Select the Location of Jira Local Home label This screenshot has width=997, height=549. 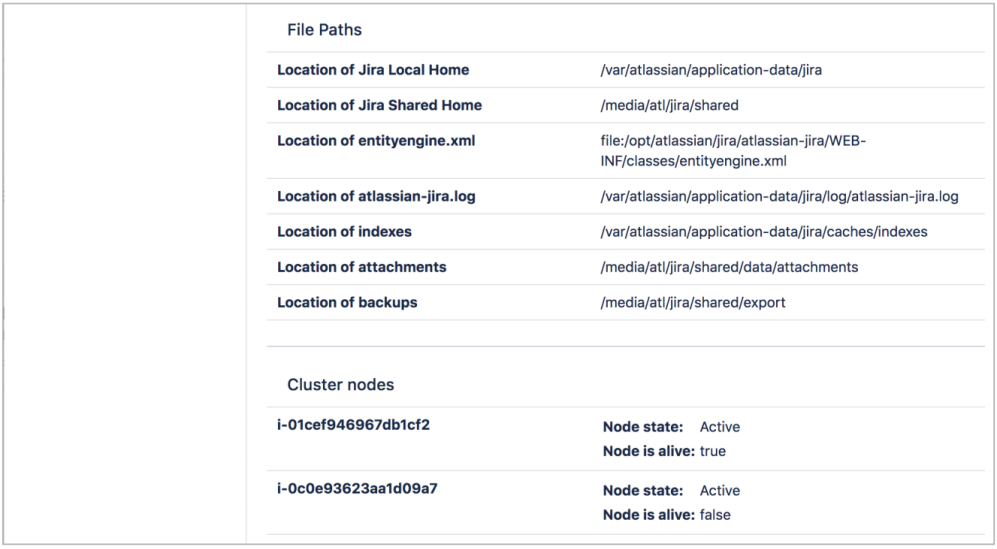[373, 70]
